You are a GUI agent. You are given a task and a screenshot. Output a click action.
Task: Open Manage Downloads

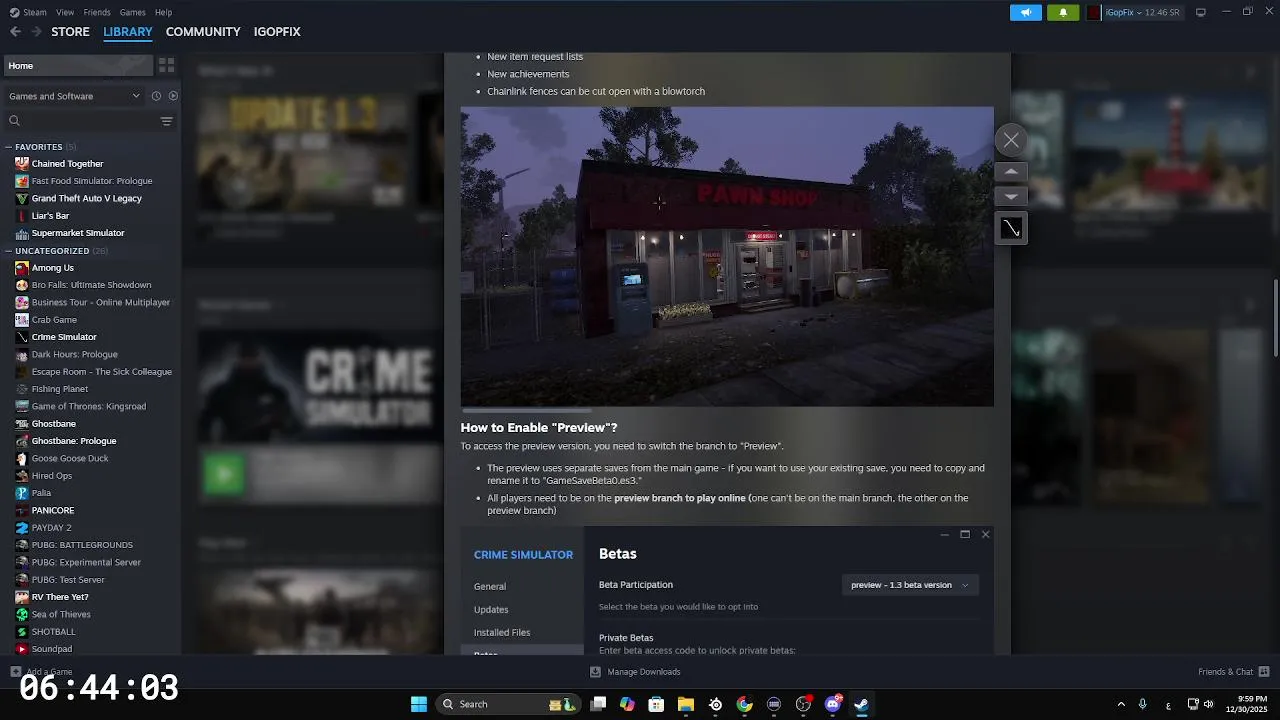point(635,672)
